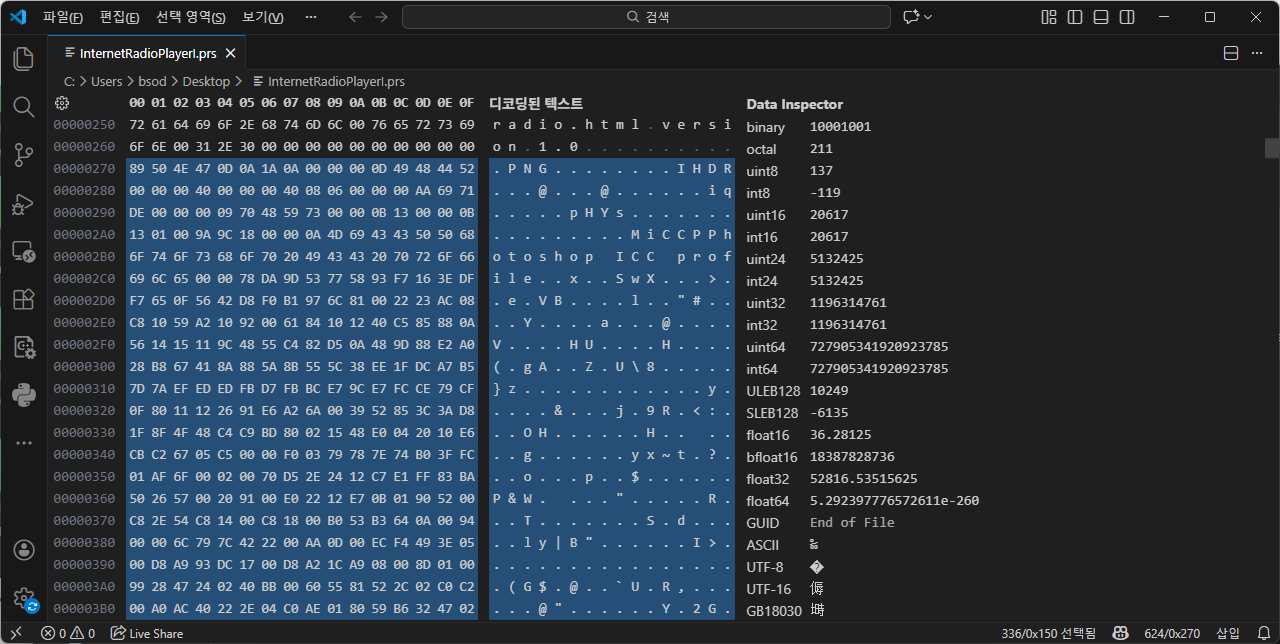Select uint32 value 1196314761 in Data Inspector
Image resolution: width=1280 pixels, height=644 pixels.
tap(848, 303)
